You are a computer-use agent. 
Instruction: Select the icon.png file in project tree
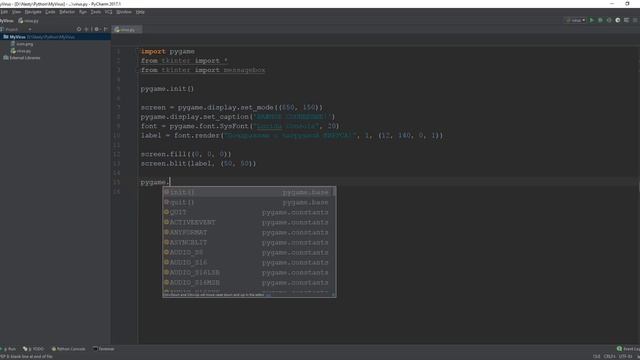(22, 44)
